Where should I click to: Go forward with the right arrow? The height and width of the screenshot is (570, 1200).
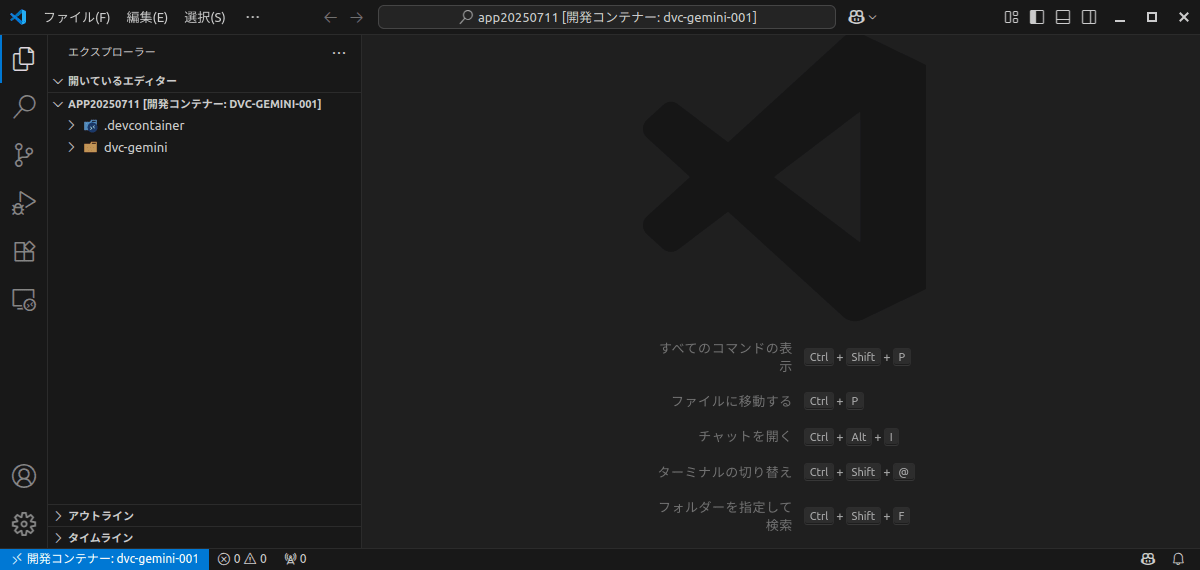[x=357, y=17]
